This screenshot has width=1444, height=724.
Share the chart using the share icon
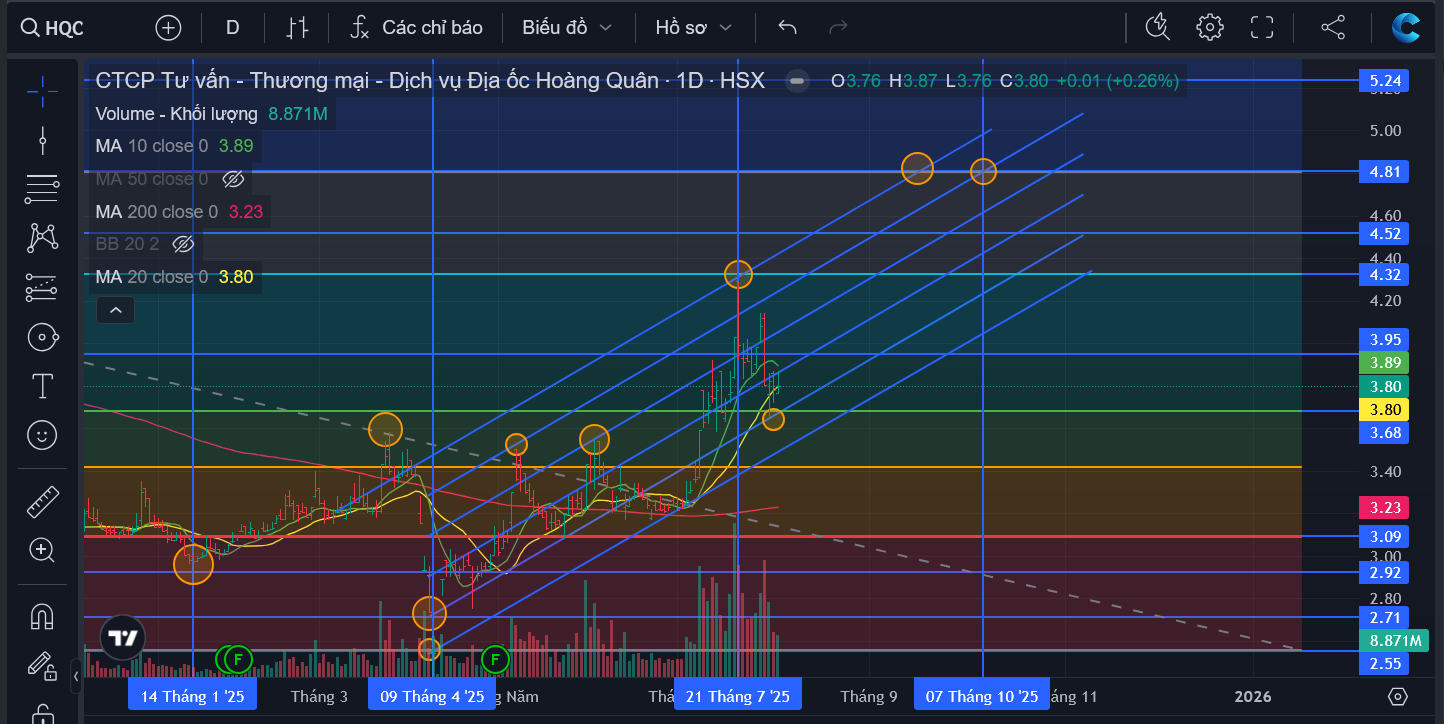click(1332, 27)
